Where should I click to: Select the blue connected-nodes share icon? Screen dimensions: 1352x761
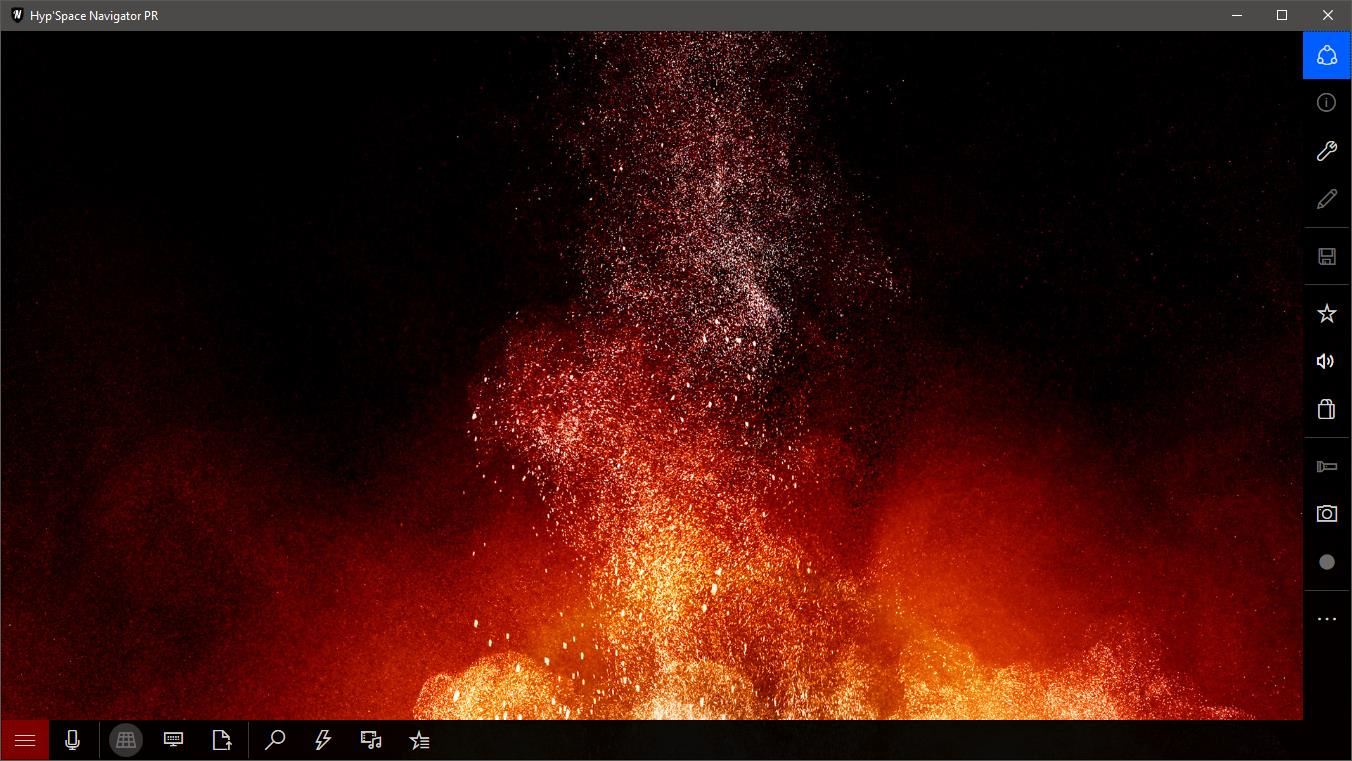click(x=1327, y=55)
